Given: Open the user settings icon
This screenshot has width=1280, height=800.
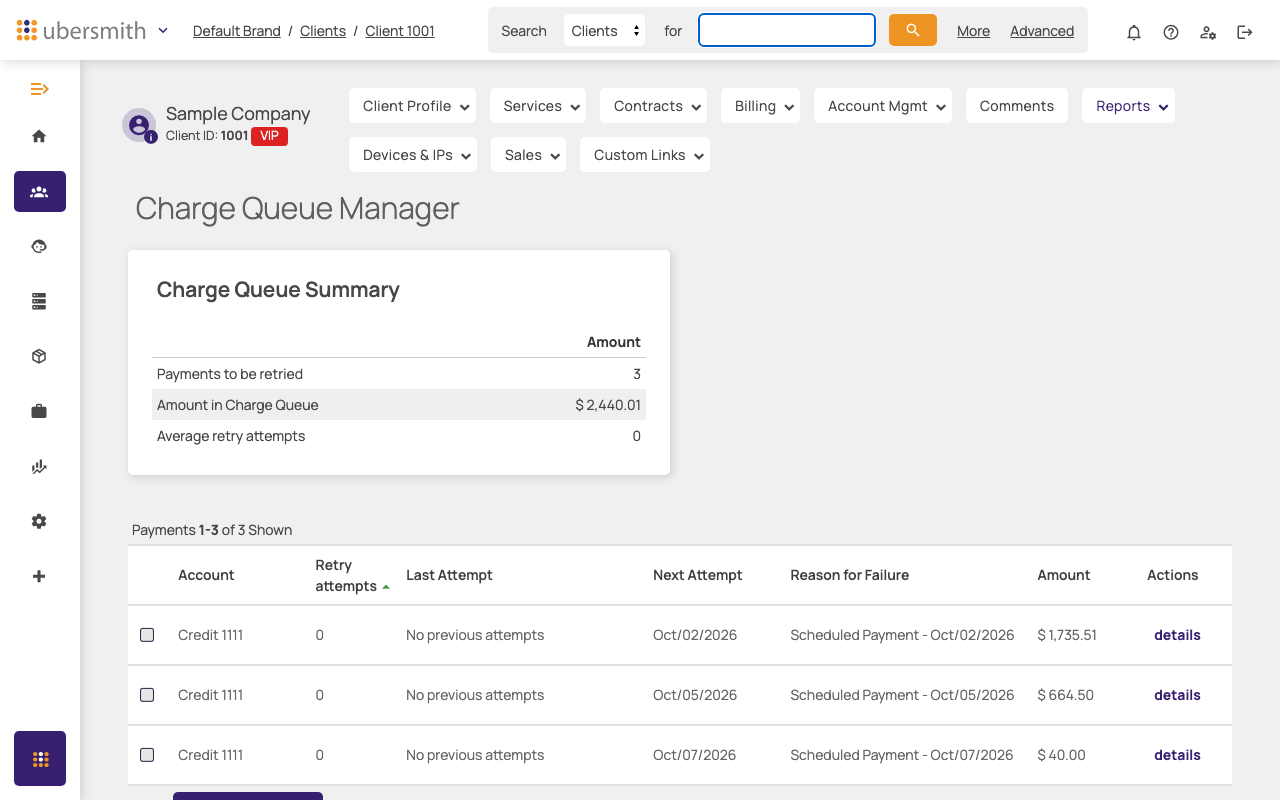Looking at the screenshot, I should point(1208,32).
